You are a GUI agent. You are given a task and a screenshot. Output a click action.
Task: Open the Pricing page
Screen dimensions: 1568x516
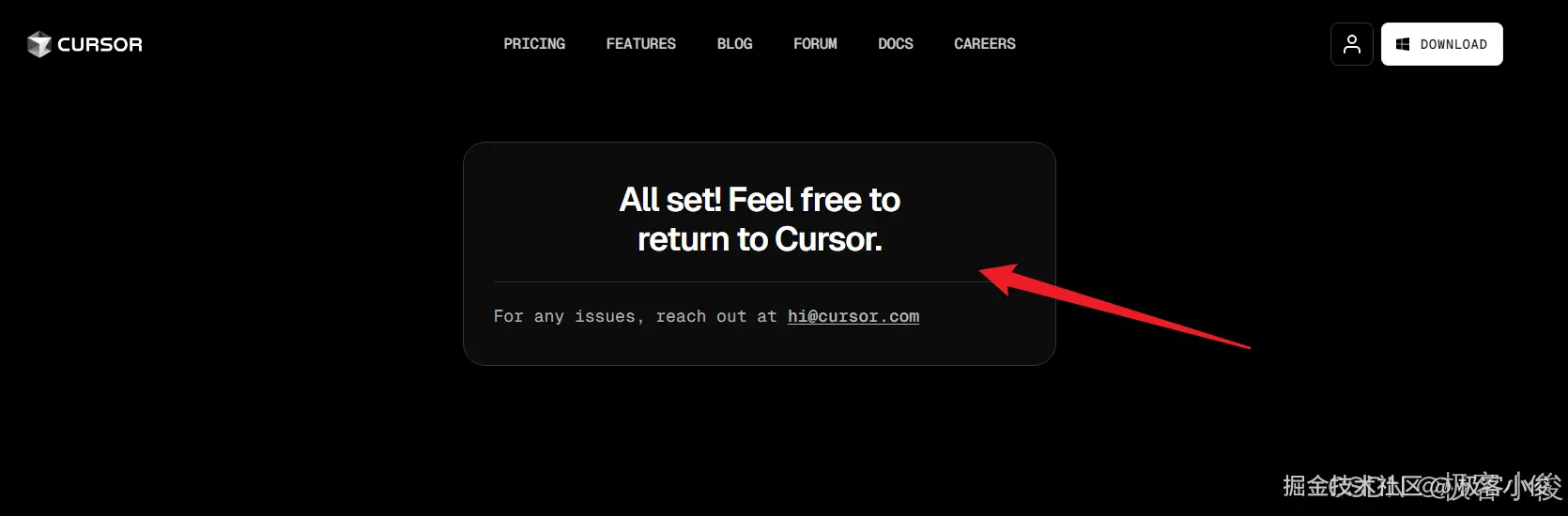(x=534, y=44)
